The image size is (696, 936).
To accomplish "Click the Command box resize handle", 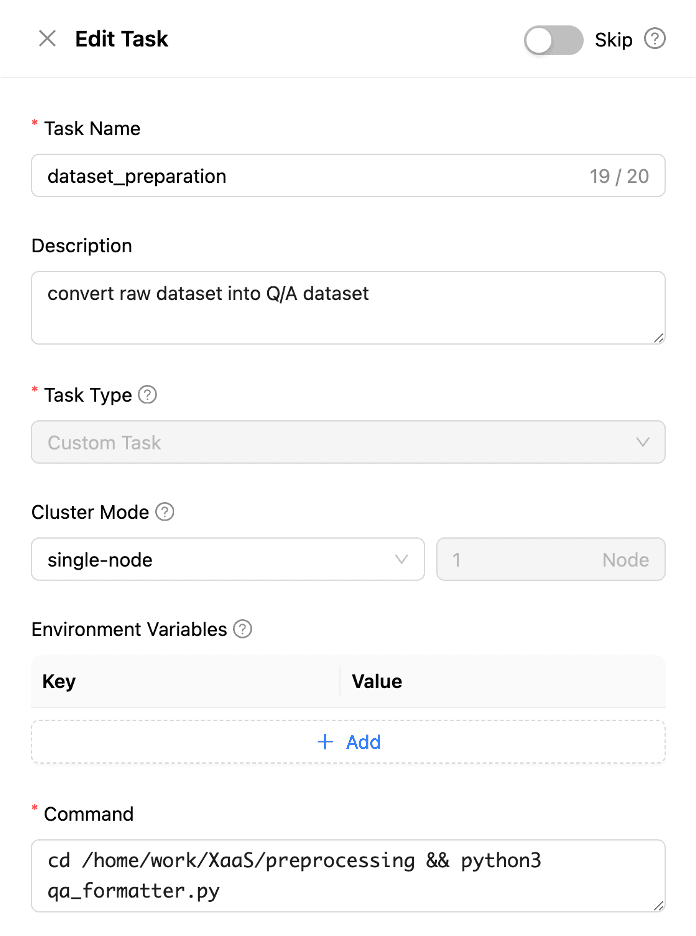I will coord(658,906).
